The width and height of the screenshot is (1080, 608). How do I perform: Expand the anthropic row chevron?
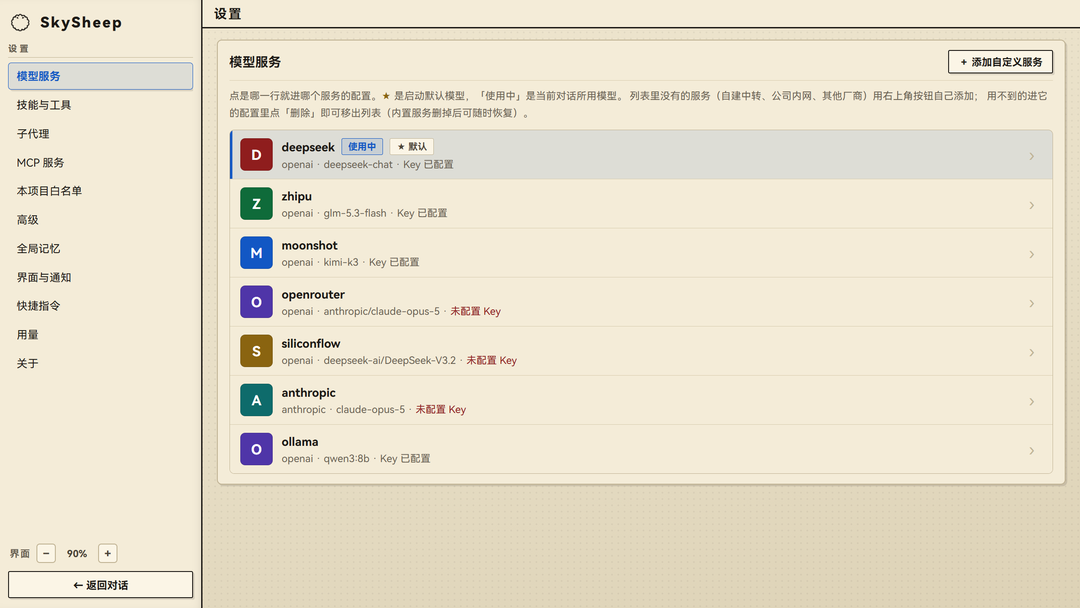1031,401
